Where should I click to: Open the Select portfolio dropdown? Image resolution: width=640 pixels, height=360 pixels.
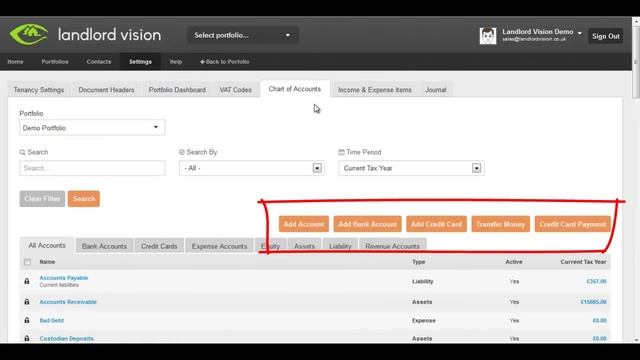click(x=242, y=35)
